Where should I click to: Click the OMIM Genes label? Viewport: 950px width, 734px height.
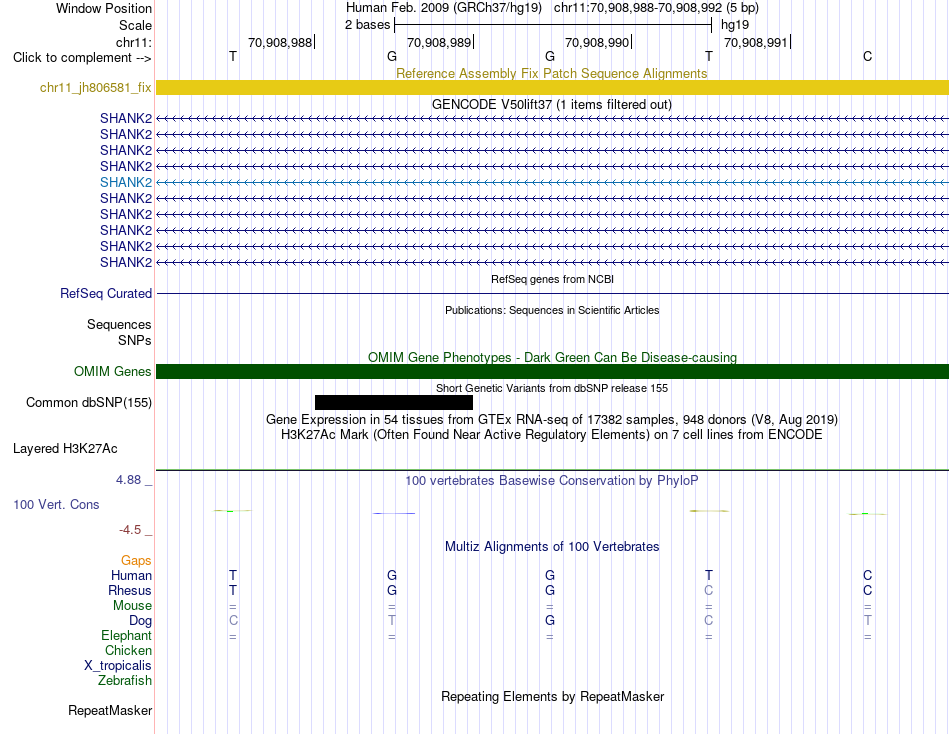112,372
